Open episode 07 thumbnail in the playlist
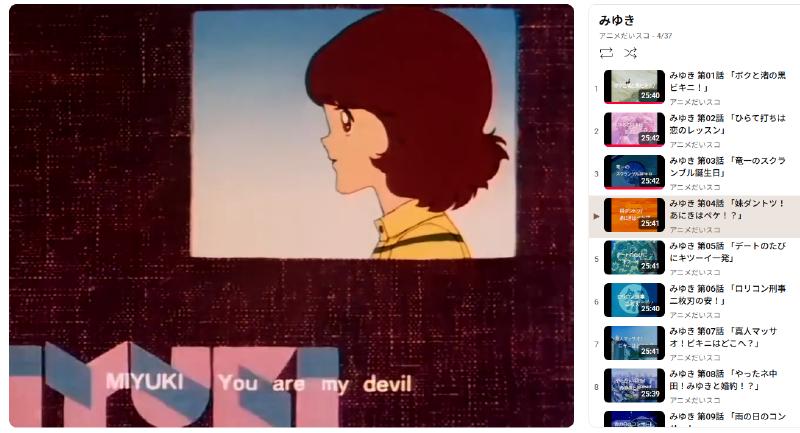800x433 pixels. [x=634, y=343]
